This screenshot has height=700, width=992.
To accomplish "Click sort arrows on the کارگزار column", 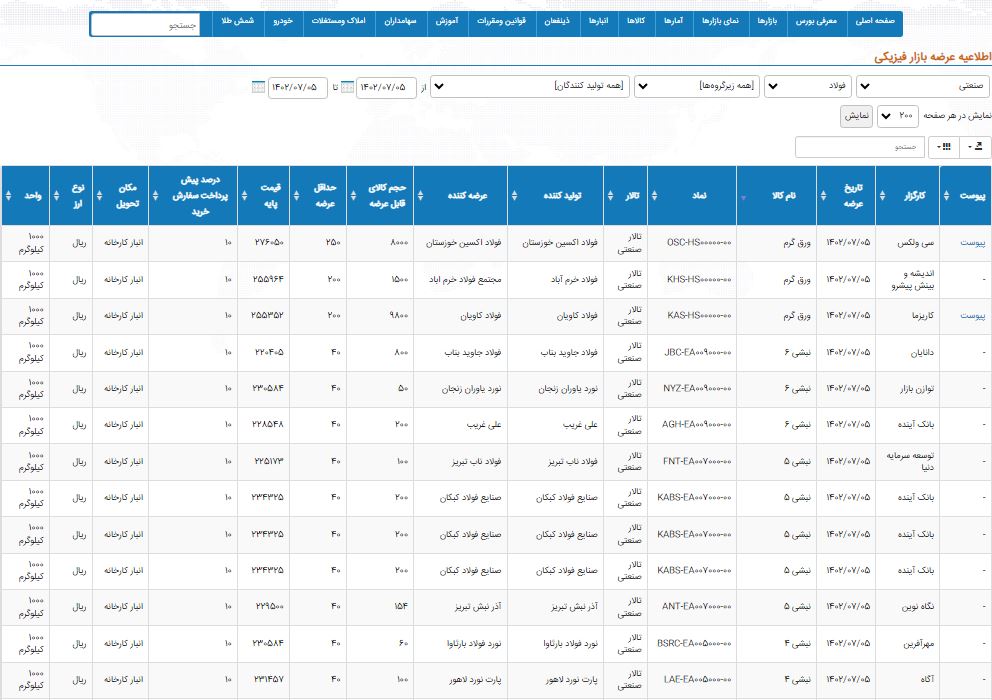I will pos(883,196).
